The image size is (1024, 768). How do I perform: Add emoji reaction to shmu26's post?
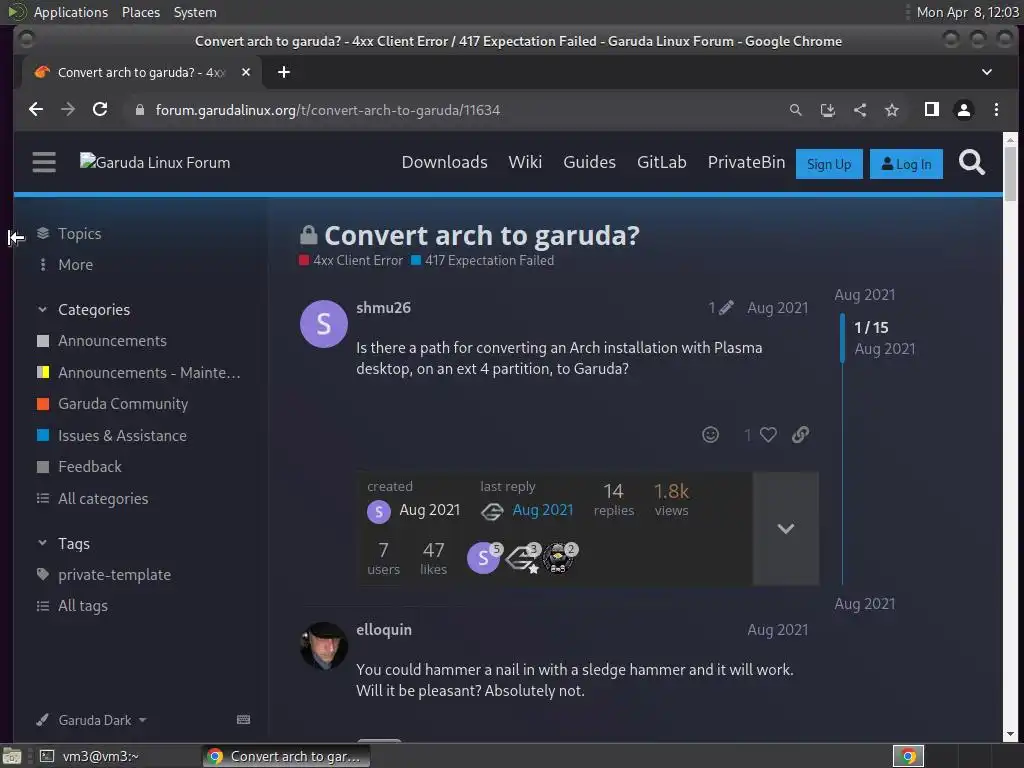point(711,434)
